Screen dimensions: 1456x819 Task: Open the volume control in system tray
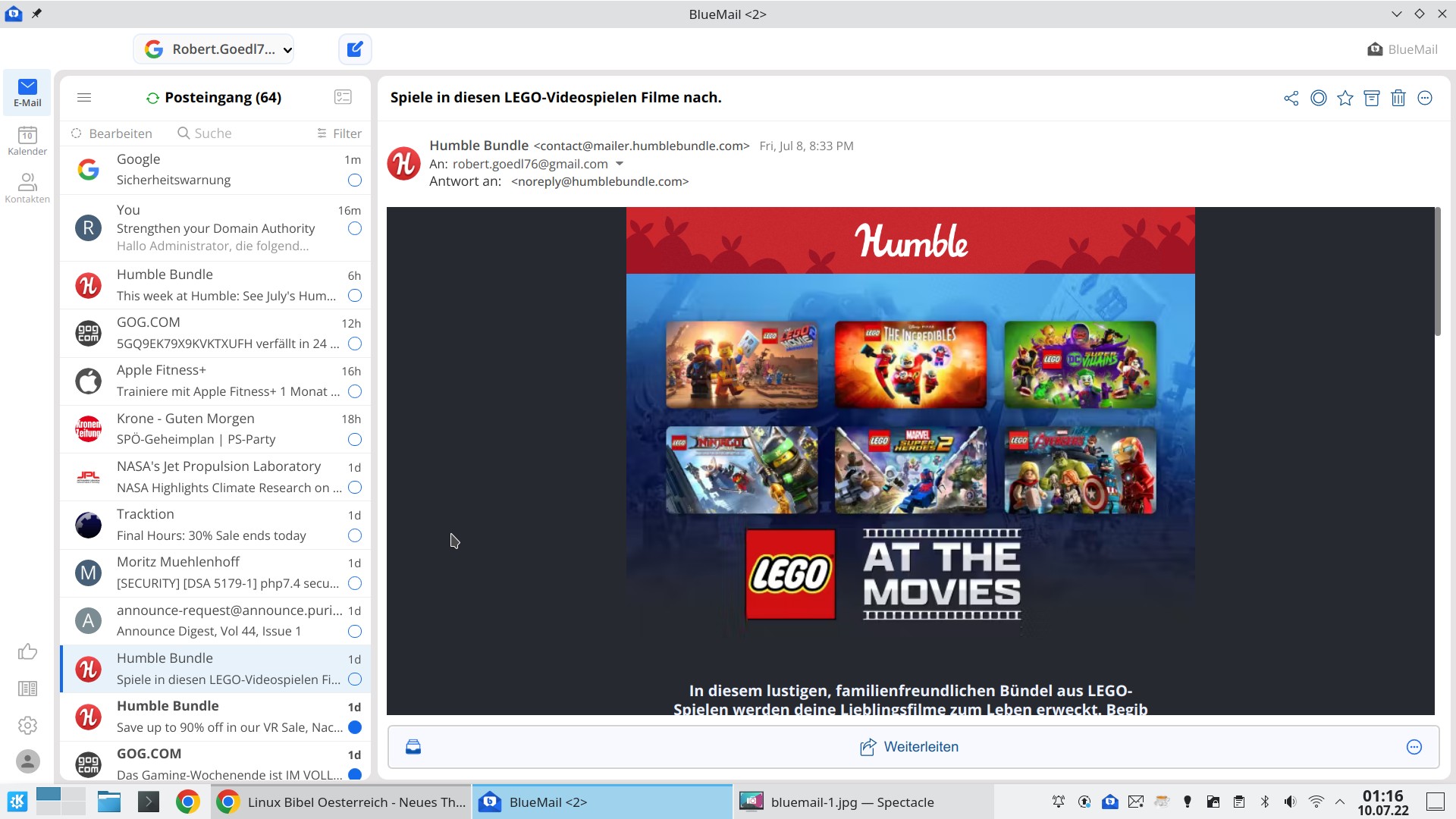click(x=1290, y=802)
